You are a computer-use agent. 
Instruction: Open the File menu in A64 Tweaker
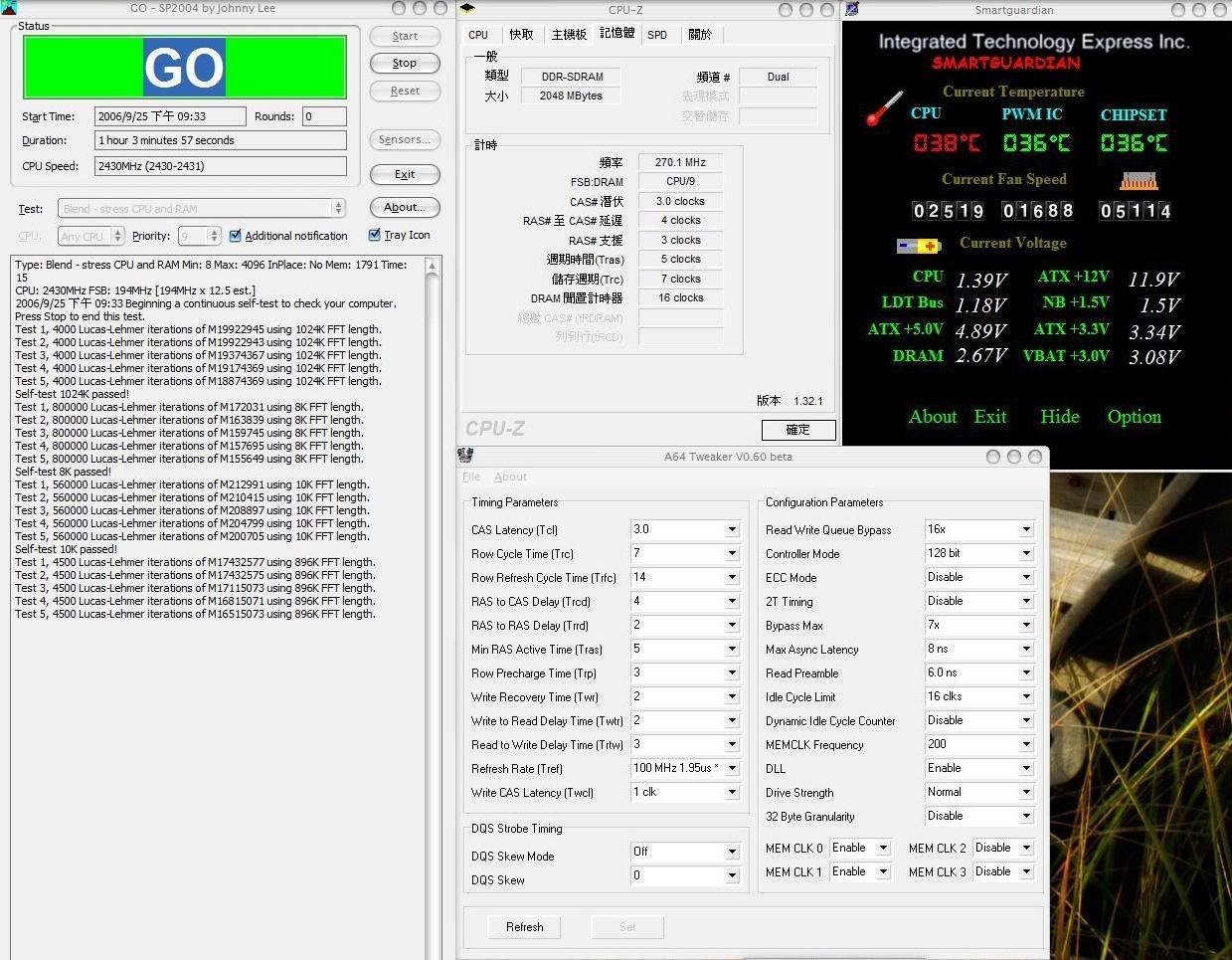tap(471, 477)
